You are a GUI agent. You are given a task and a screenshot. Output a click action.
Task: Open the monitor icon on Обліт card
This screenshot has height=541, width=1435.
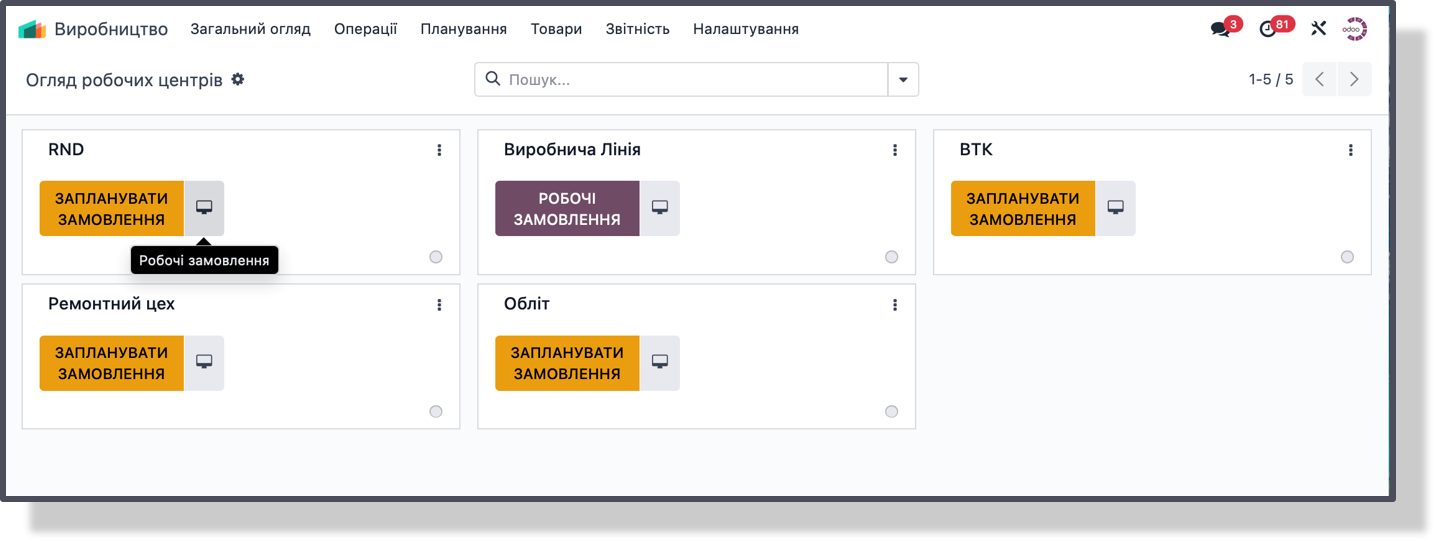660,363
